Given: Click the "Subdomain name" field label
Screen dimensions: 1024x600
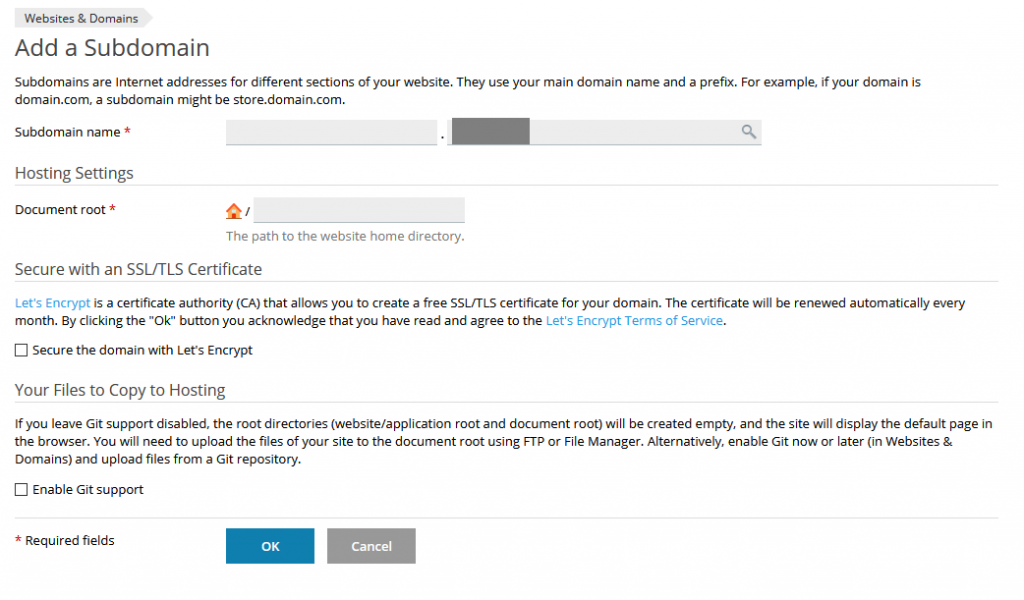Looking at the screenshot, I should (x=67, y=132).
